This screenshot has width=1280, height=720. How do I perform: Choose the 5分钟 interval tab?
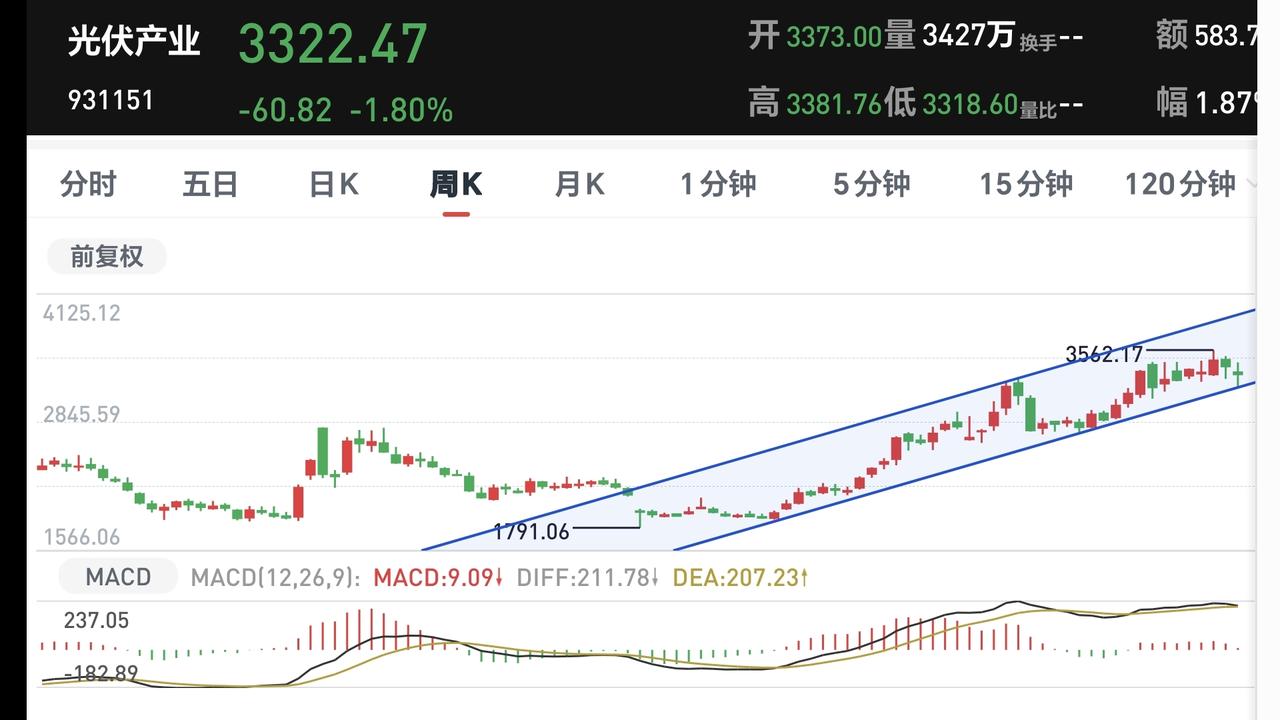871,184
